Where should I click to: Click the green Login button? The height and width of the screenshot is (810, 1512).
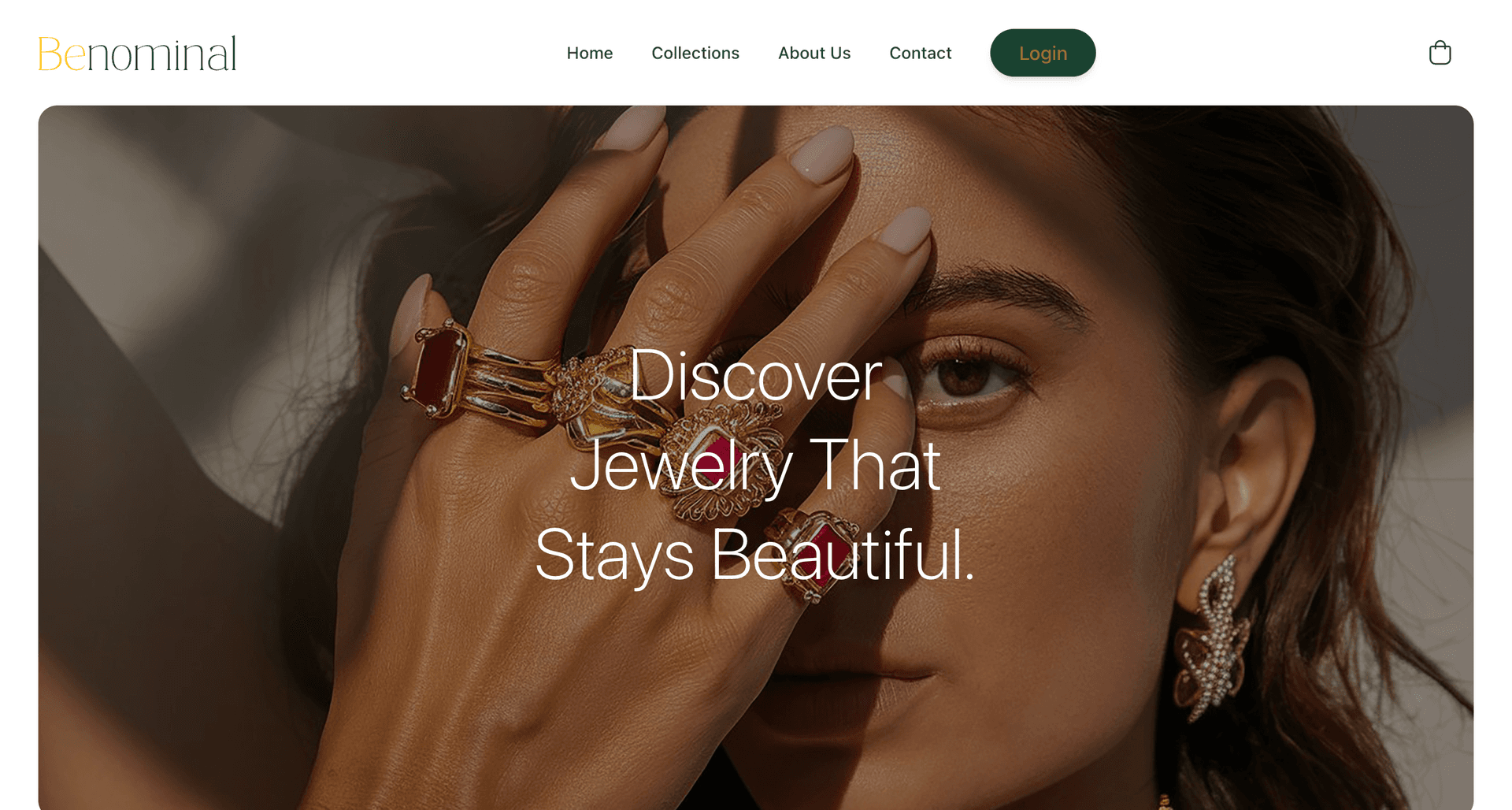1043,53
